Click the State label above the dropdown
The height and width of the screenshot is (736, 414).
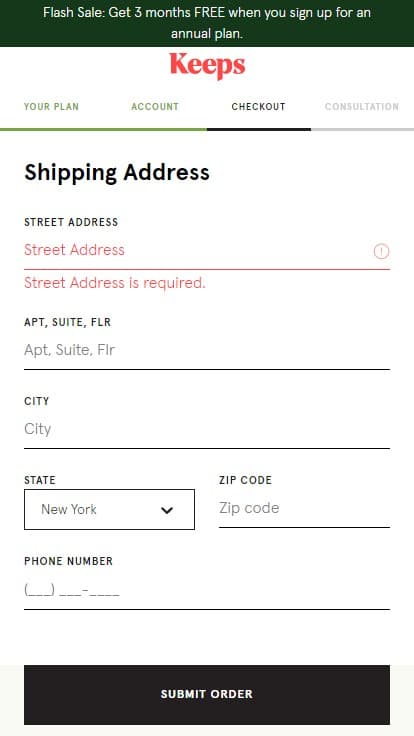point(40,480)
